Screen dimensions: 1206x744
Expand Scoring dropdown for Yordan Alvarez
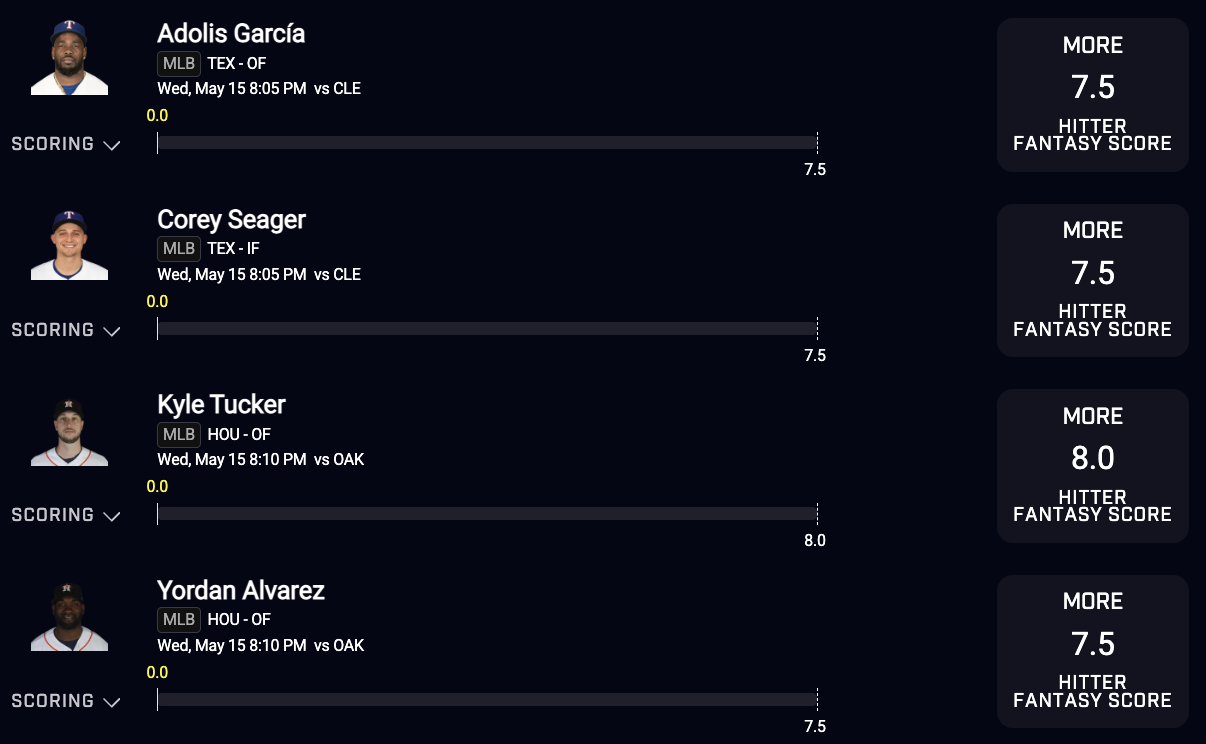(x=66, y=701)
